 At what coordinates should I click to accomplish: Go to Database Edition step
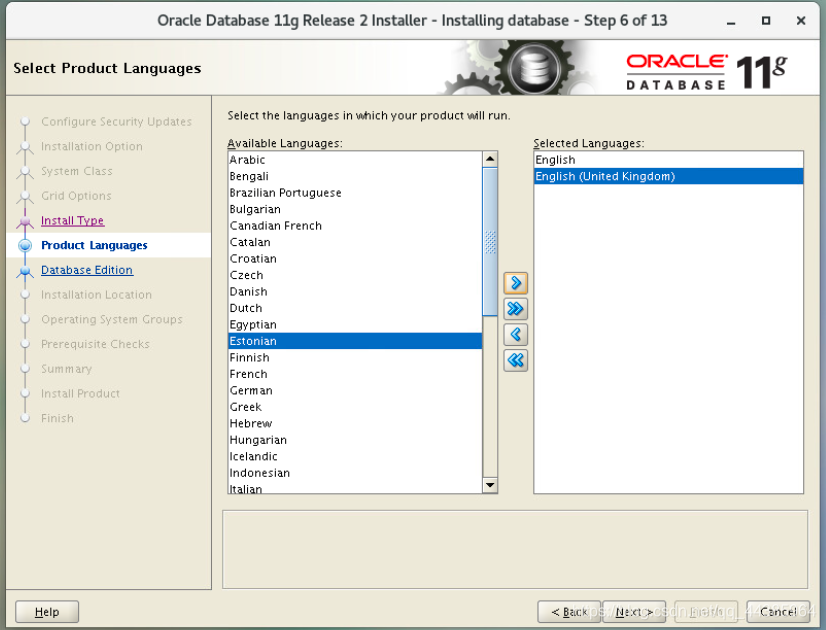point(87,270)
